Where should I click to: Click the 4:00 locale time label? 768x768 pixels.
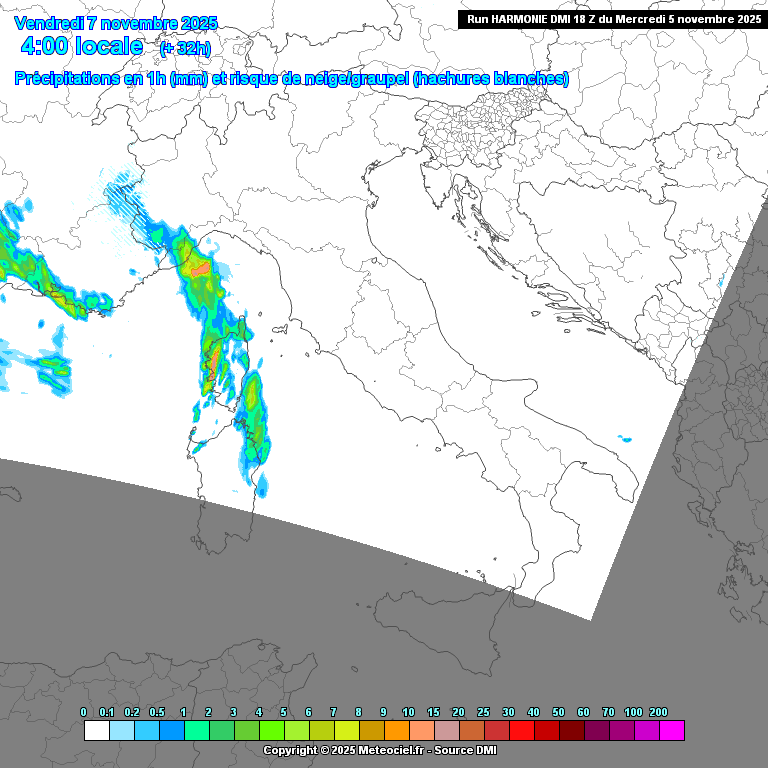(81, 47)
